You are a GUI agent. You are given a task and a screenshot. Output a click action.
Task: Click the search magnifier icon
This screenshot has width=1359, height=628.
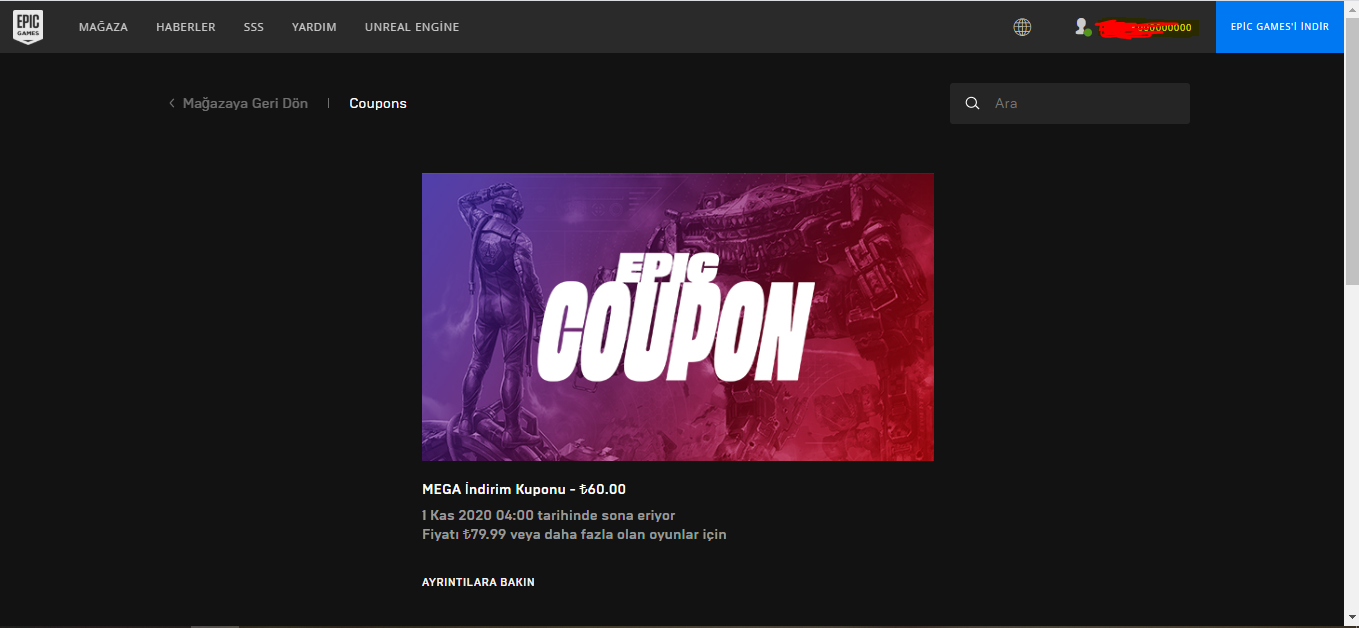tap(972, 103)
